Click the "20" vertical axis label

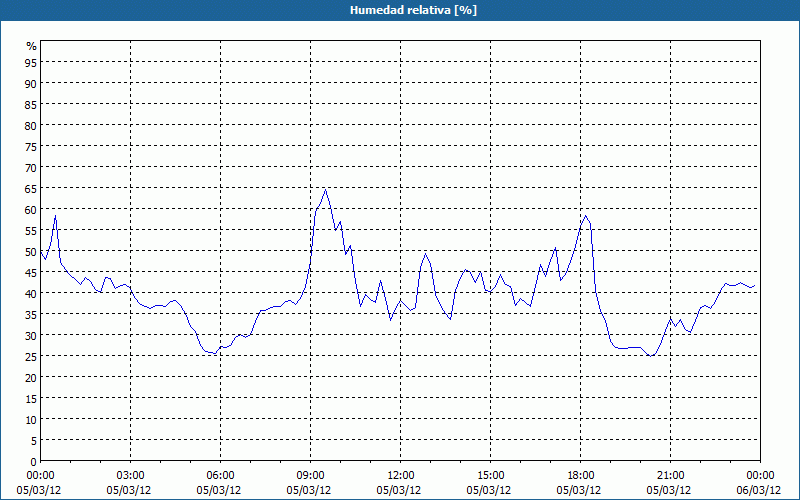click(x=31, y=378)
